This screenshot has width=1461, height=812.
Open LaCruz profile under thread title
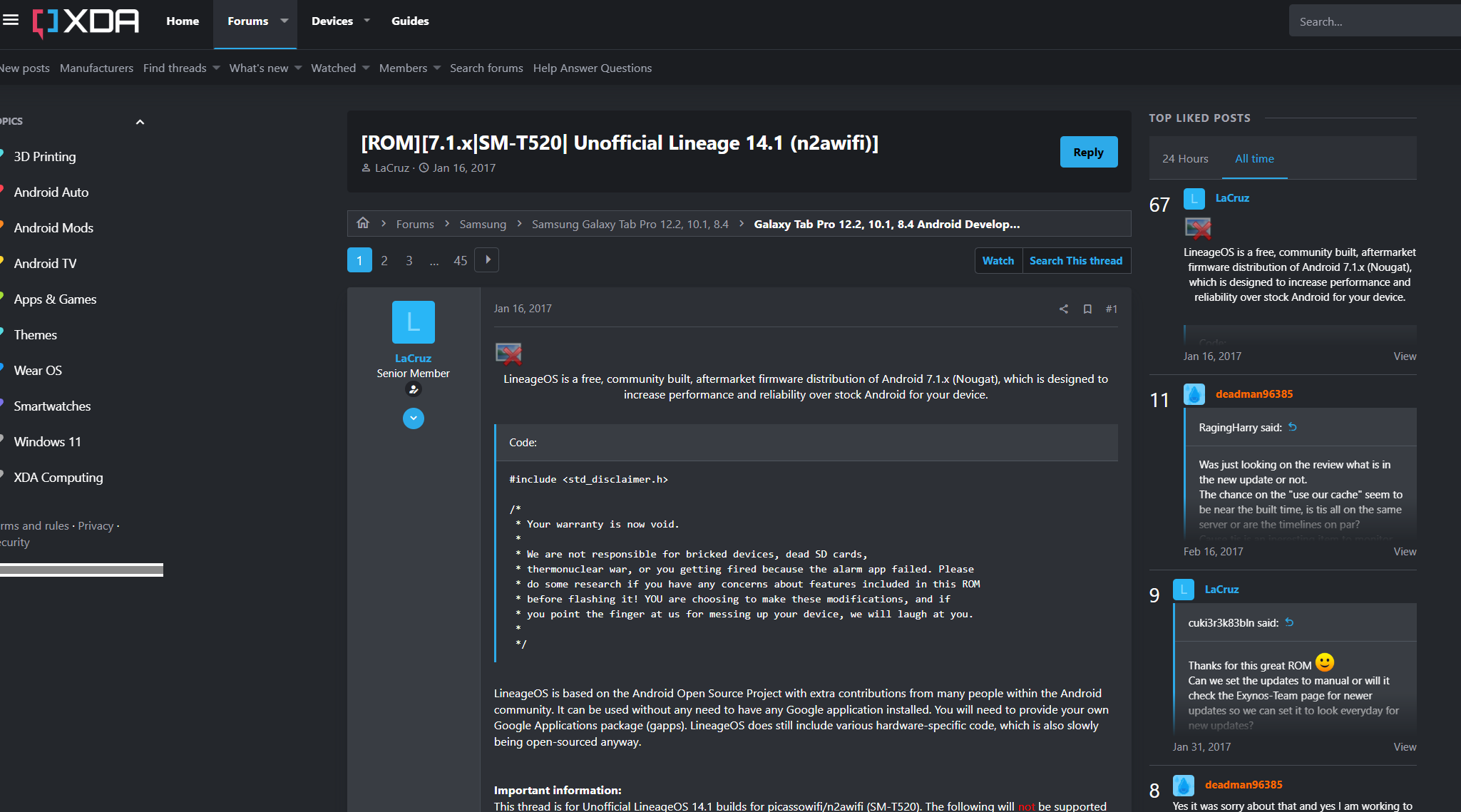pos(392,168)
